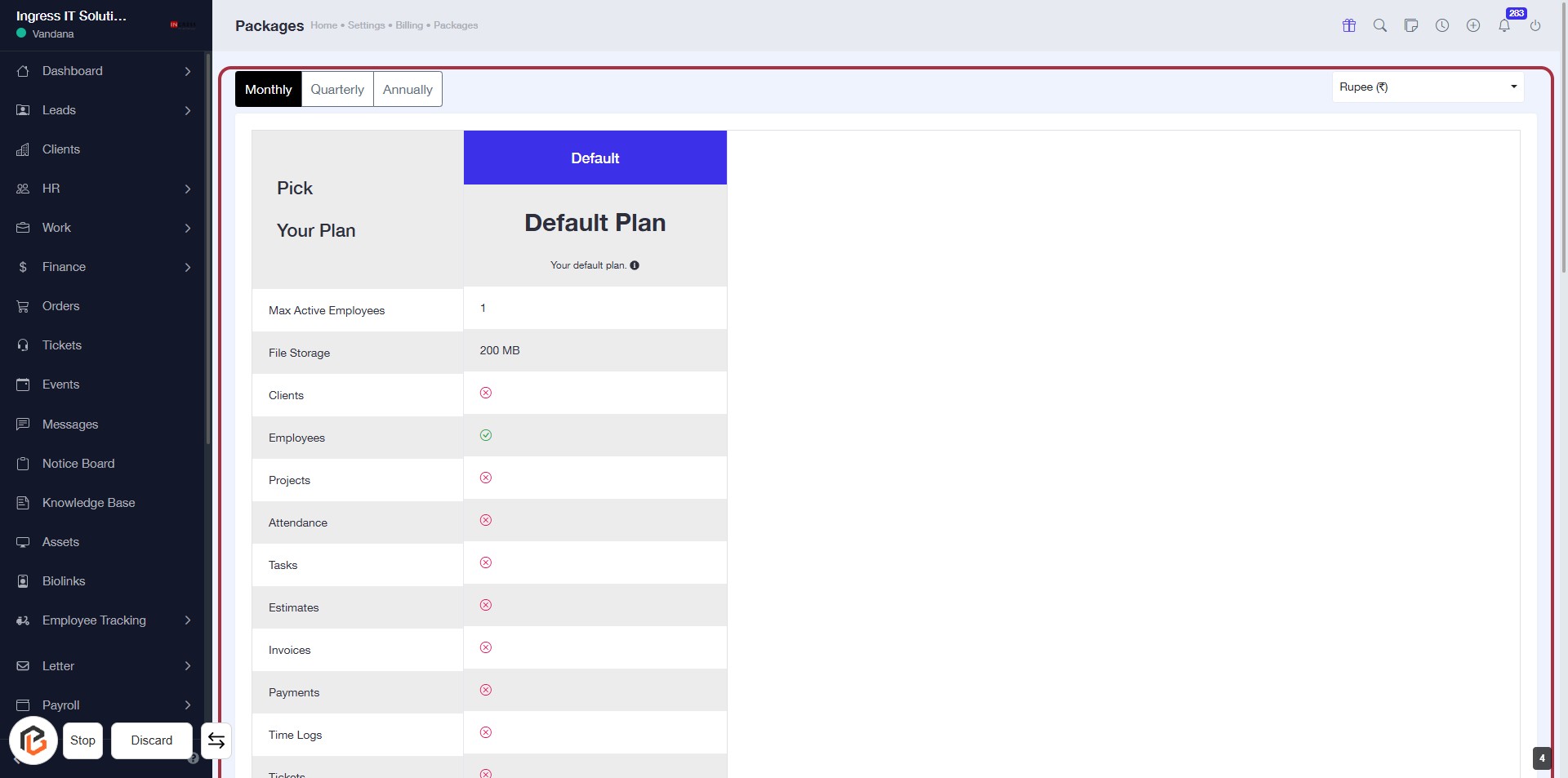Open notifications bell with 283 badge
Screen dimensions: 1568x778
[1504, 25]
